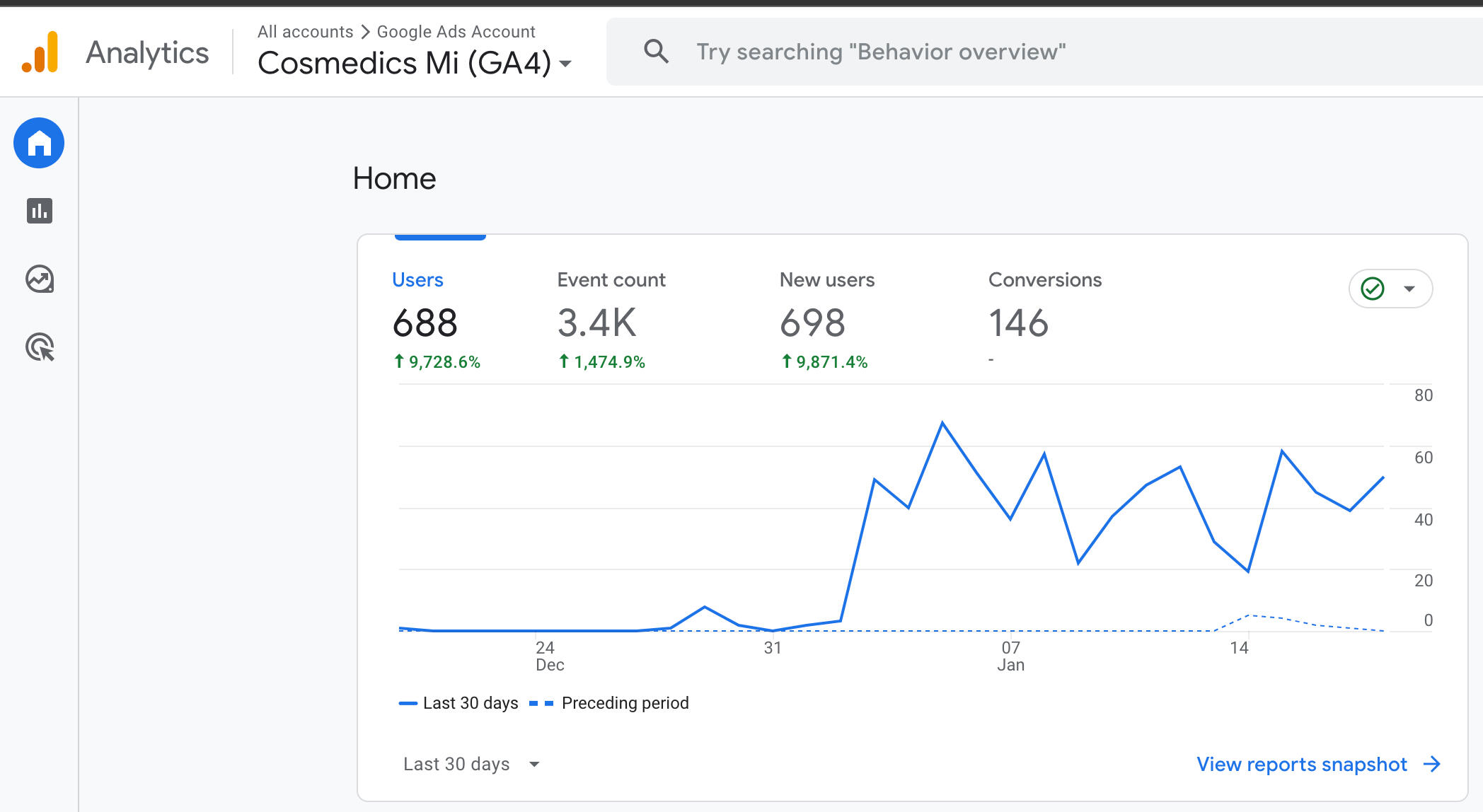Click View reports snapshot link

1301,764
